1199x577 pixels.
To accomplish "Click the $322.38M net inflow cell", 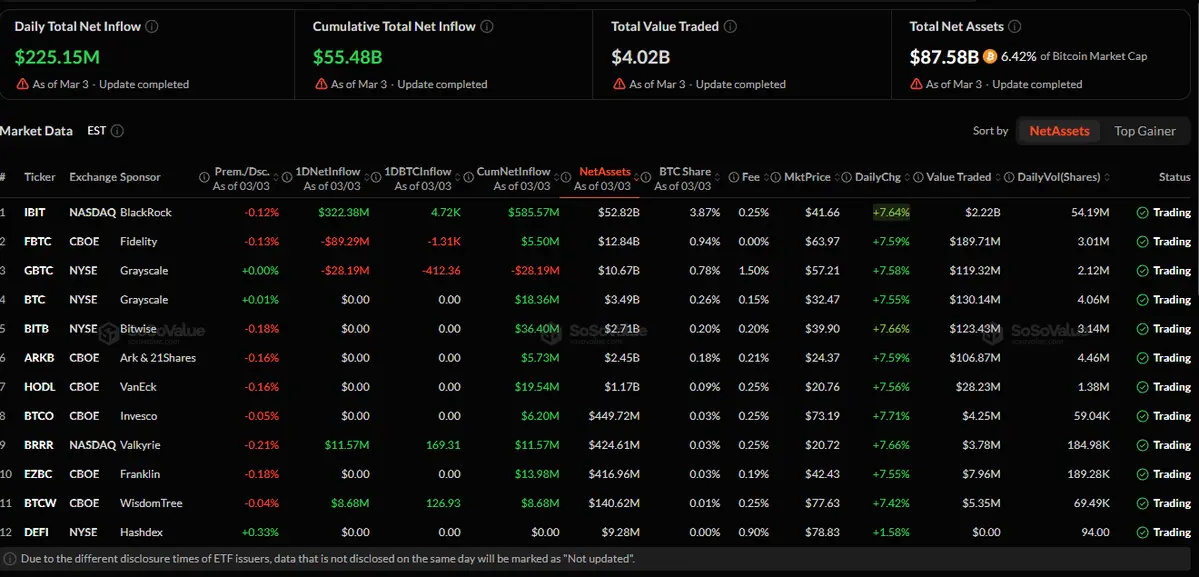I will (344, 212).
